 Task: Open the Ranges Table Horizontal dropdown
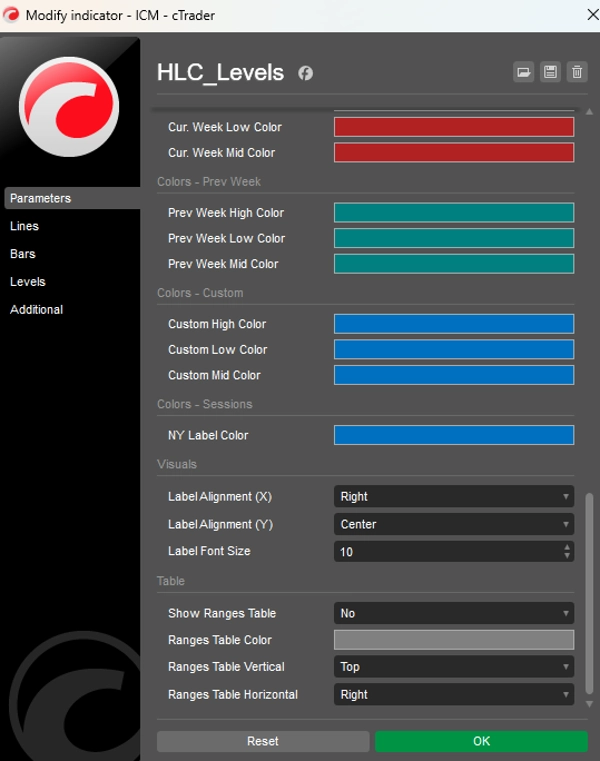[453, 695]
